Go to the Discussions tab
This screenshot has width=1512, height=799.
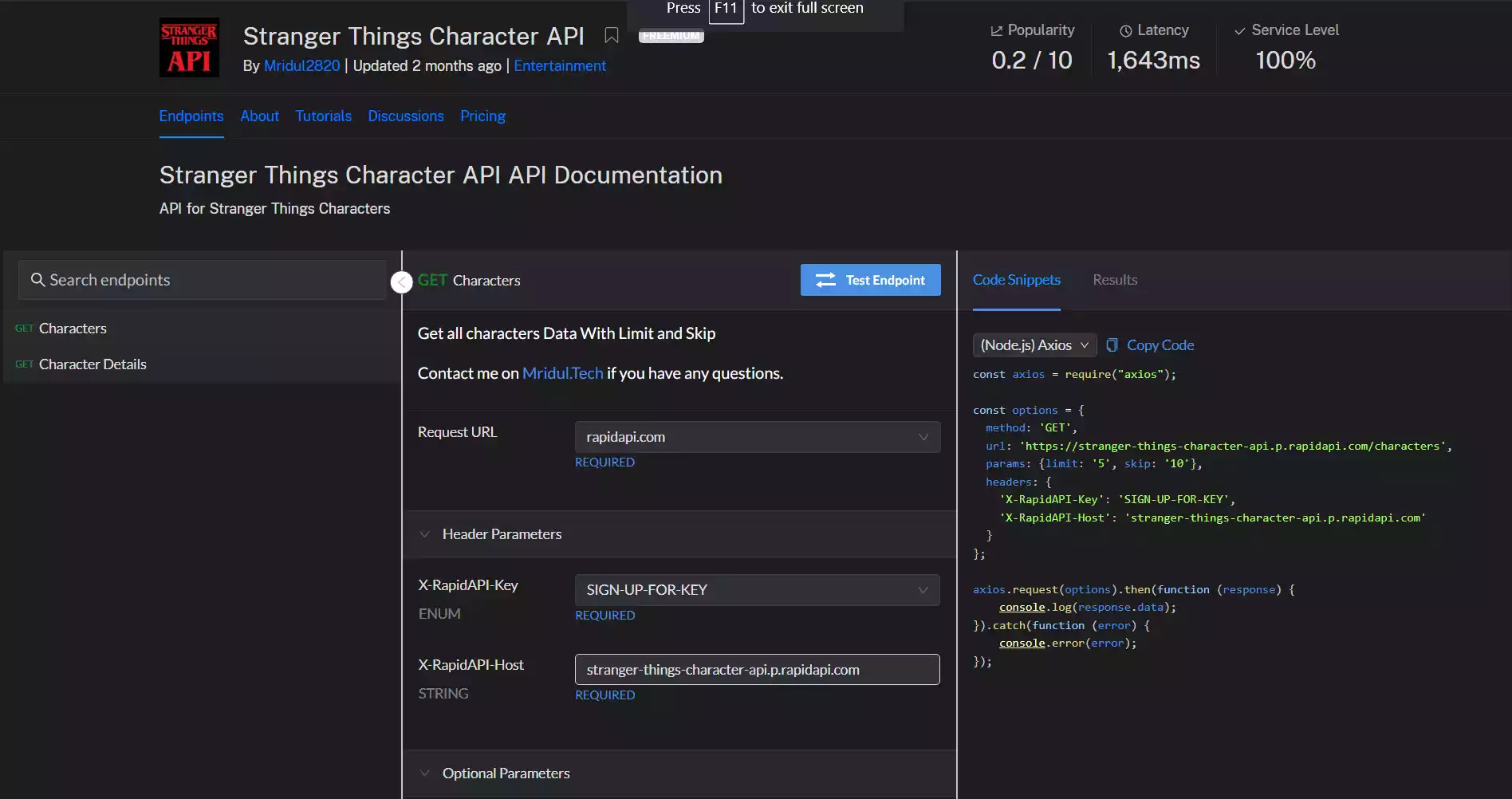406,116
